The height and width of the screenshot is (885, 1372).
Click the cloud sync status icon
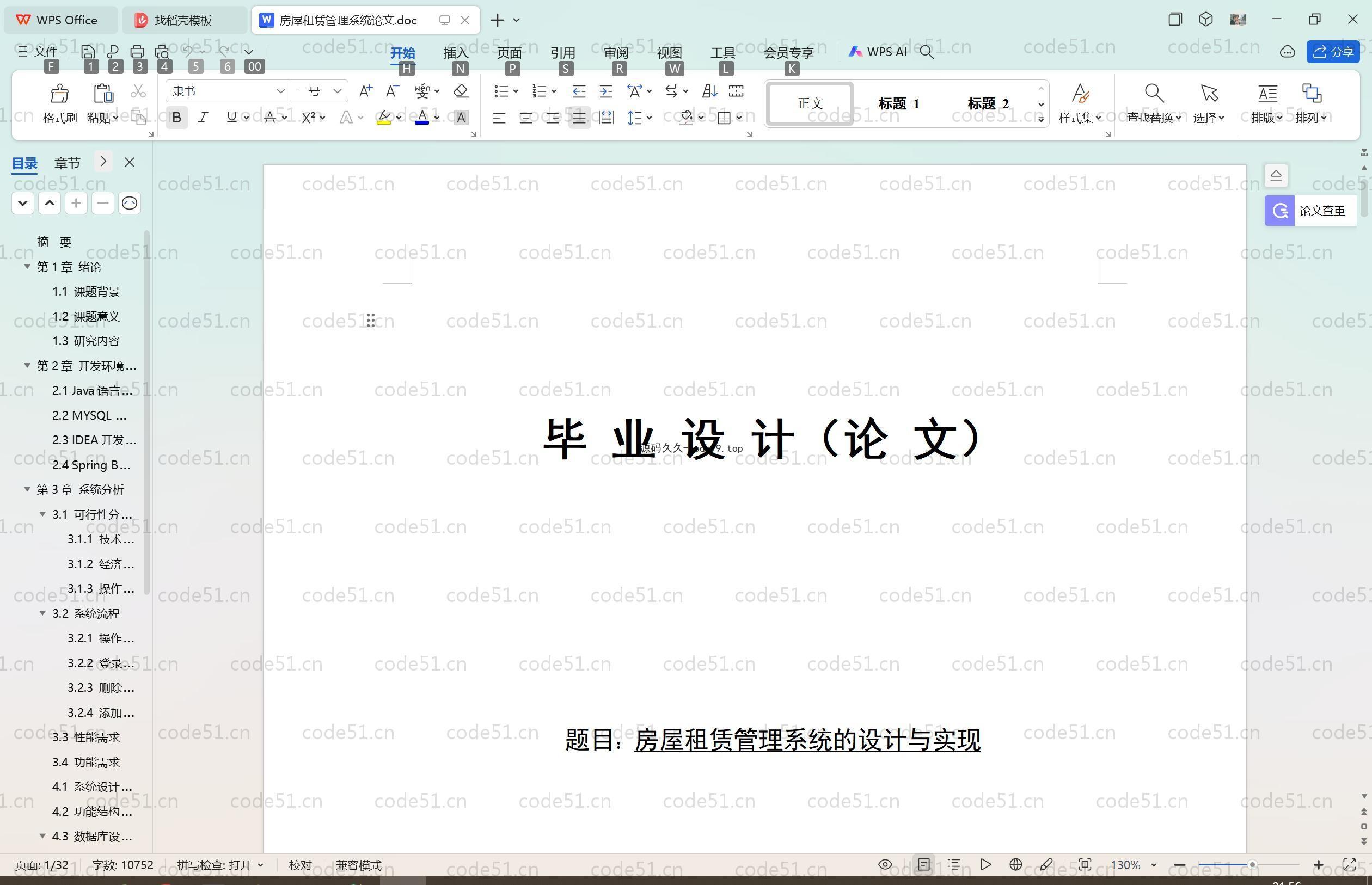(x=1287, y=52)
